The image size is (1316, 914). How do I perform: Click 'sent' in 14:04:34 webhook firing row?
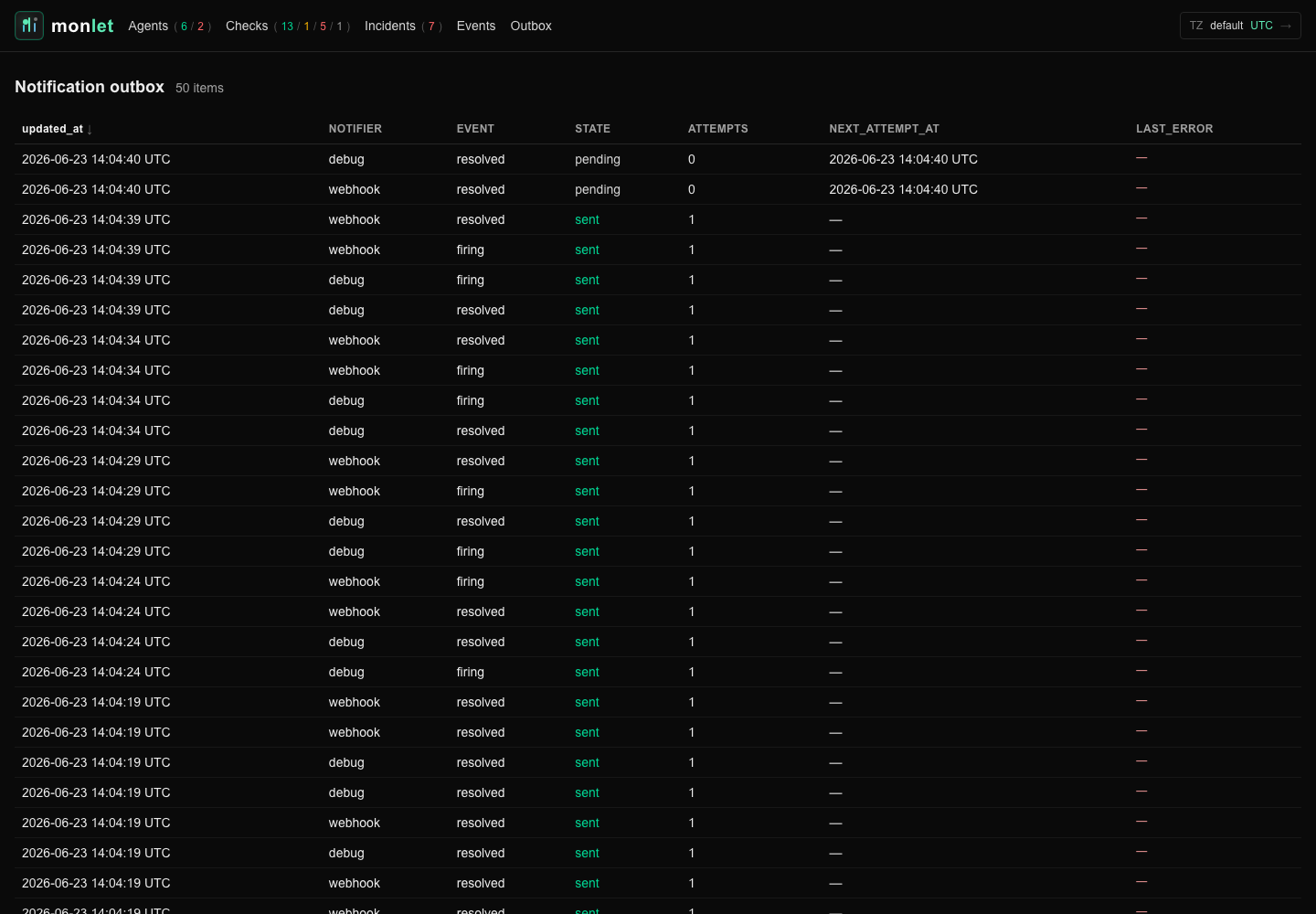coord(587,370)
